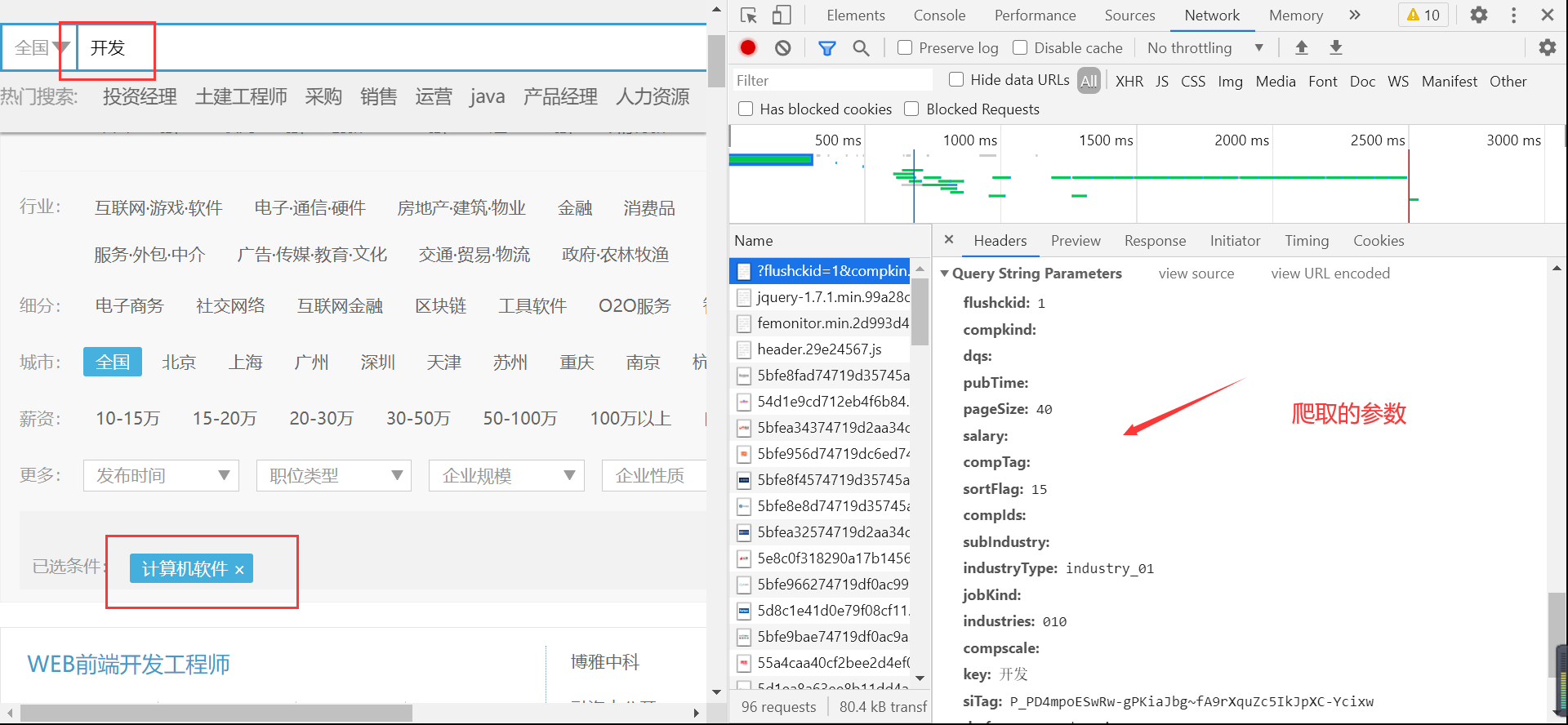The image size is (1568, 725).
Task: Enable Preserve log checkbox
Action: click(x=905, y=47)
